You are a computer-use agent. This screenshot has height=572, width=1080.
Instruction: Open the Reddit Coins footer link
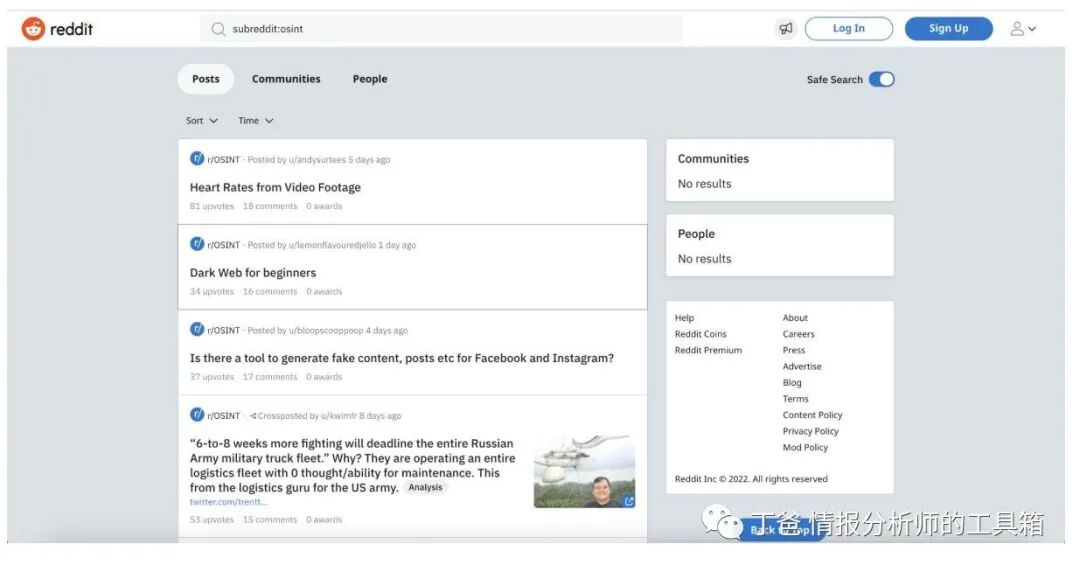(x=700, y=334)
